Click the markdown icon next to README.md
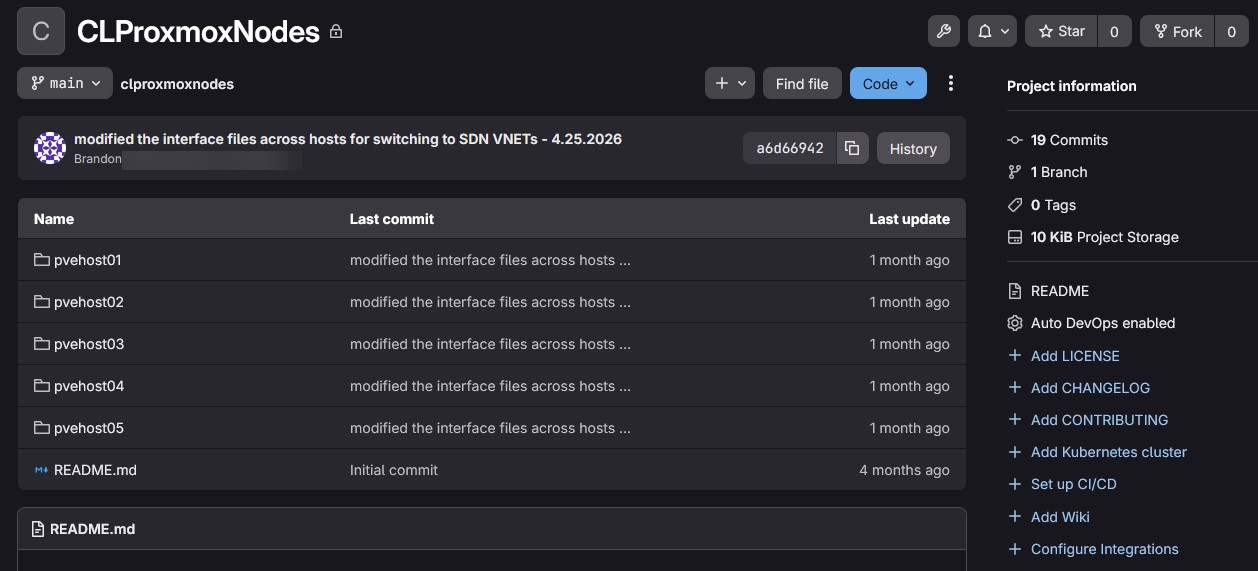The height and width of the screenshot is (571, 1258). point(41,470)
